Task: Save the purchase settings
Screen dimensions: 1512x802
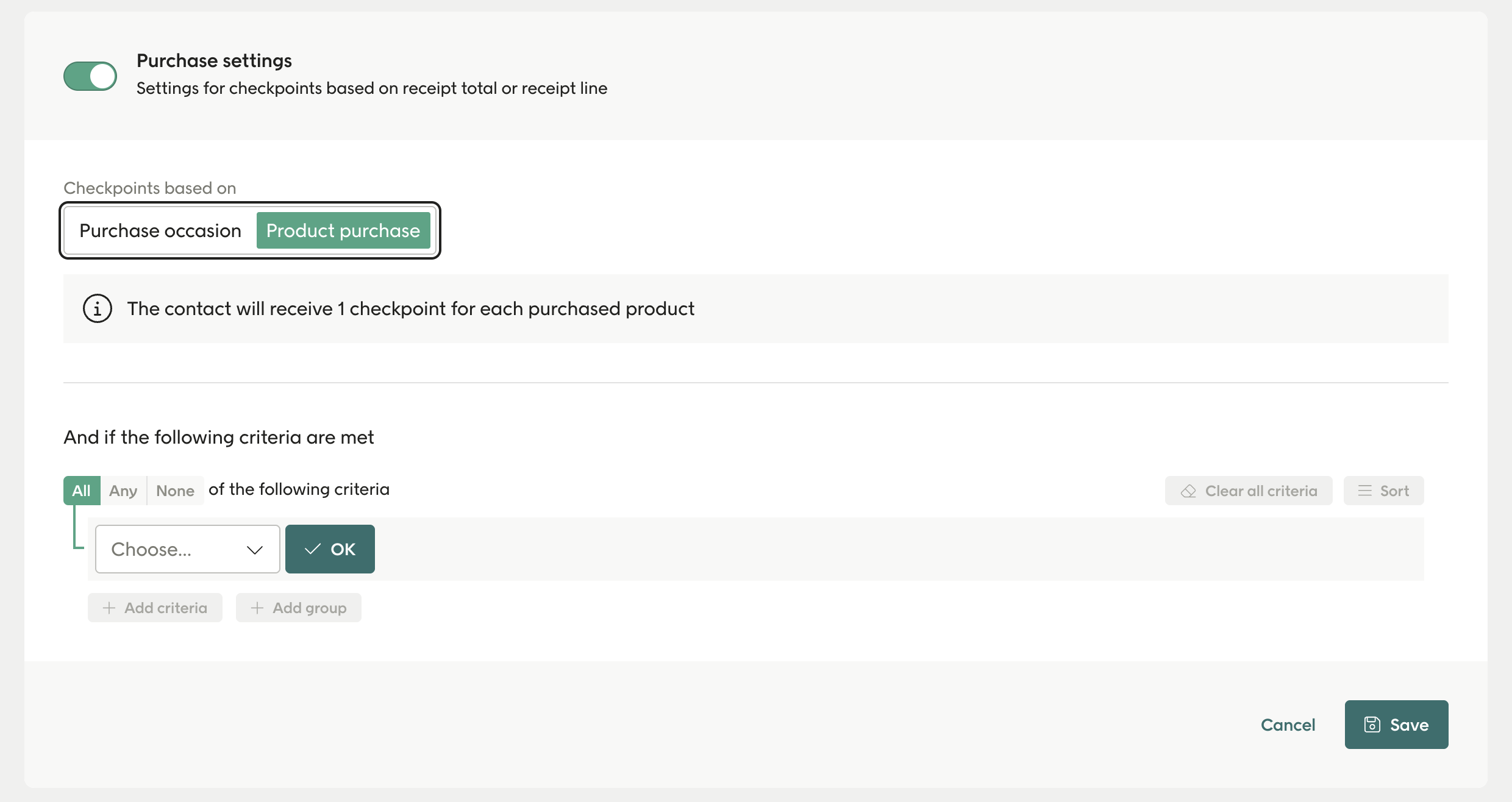Action: pyautogui.click(x=1396, y=725)
